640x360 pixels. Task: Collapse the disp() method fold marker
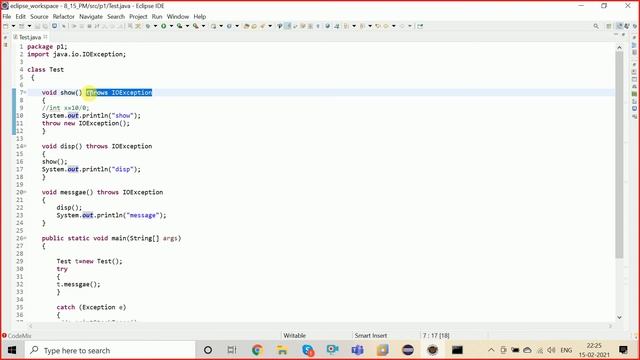[25, 146]
